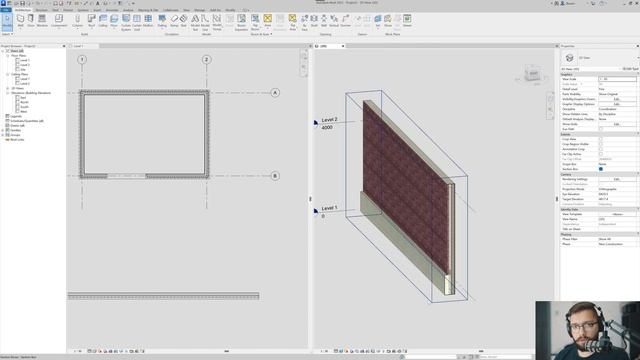Select South elevation in Project Browser
This screenshot has height=360, width=640.
[x=24, y=107]
